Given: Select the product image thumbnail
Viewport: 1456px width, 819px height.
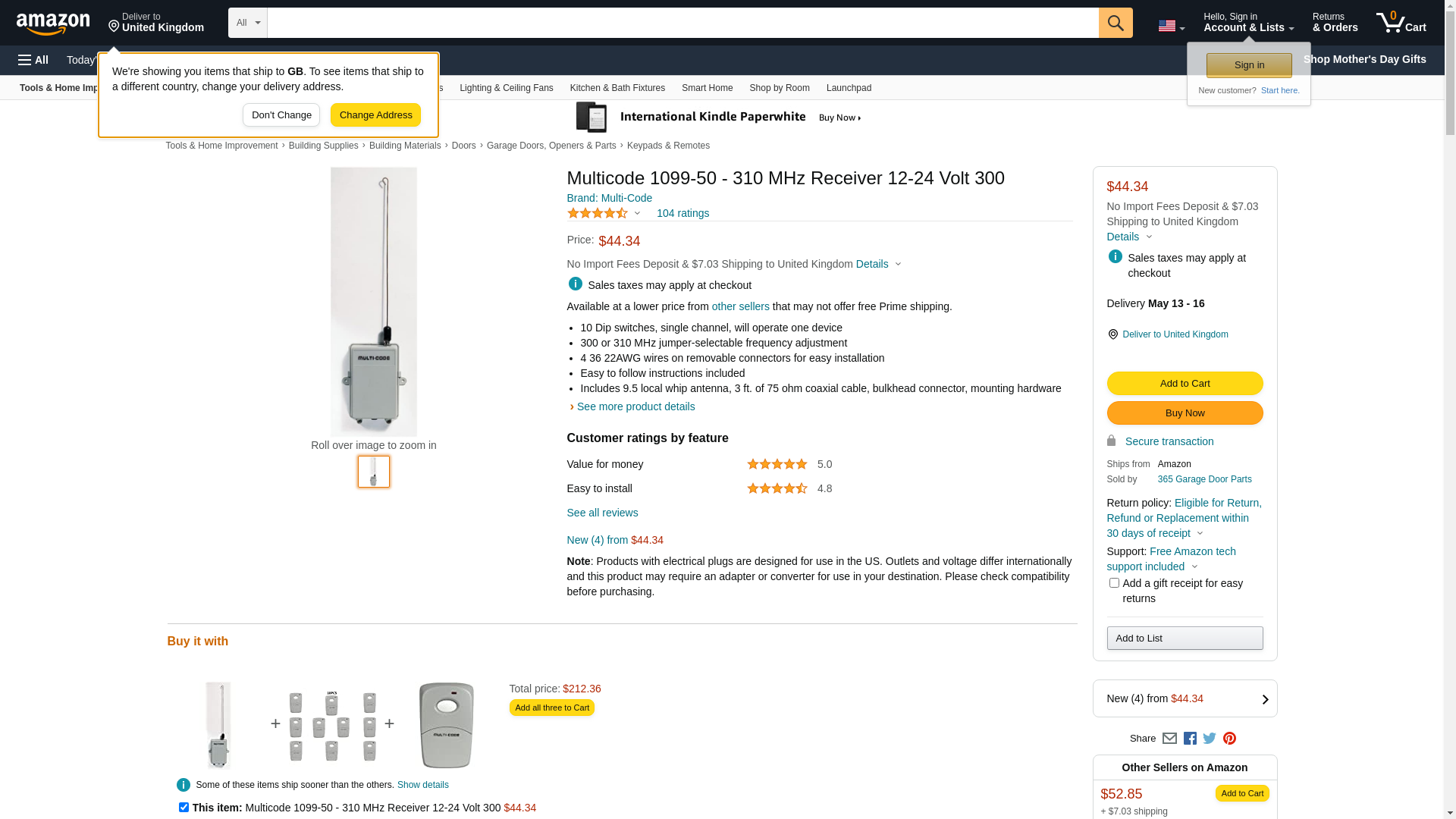Looking at the screenshot, I should point(374,472).
